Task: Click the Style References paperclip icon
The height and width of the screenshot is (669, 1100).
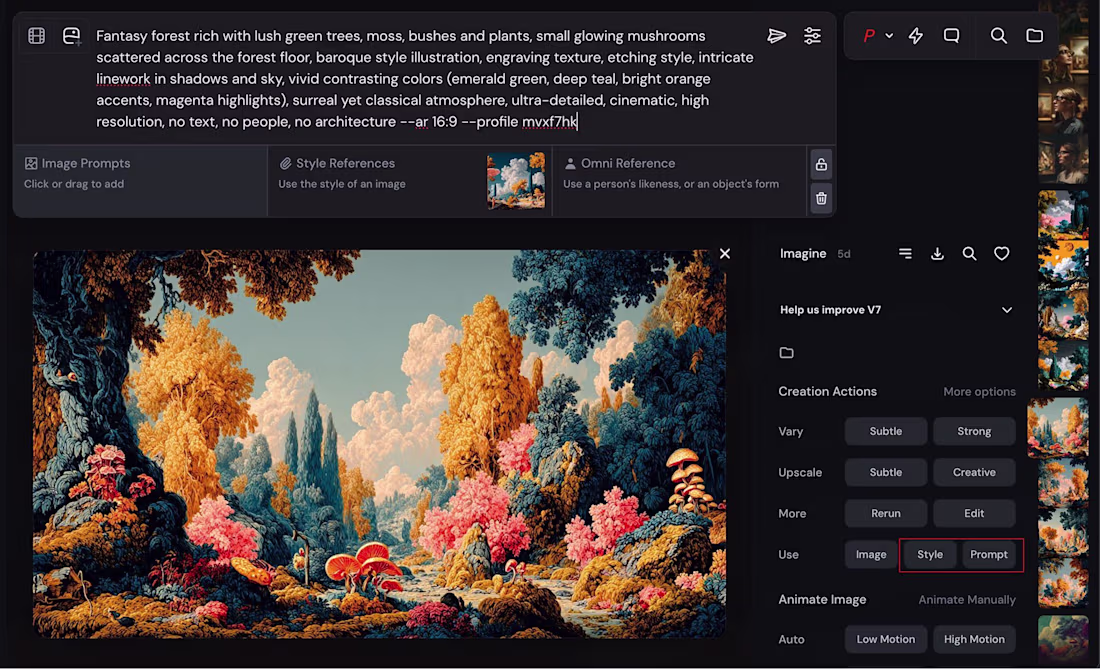Action: (x=285, y=163)
